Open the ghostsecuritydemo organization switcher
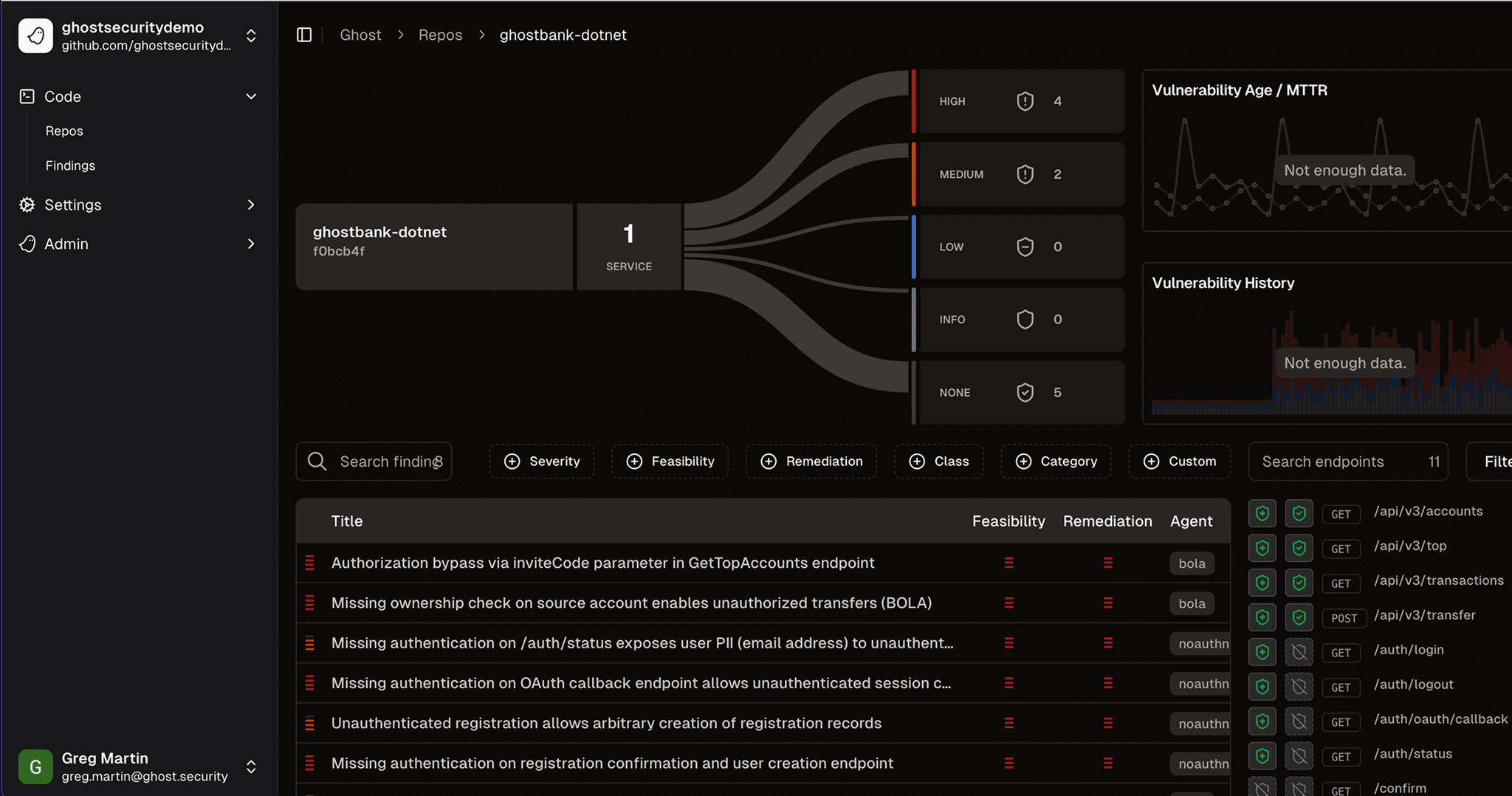 click(251, 35)
